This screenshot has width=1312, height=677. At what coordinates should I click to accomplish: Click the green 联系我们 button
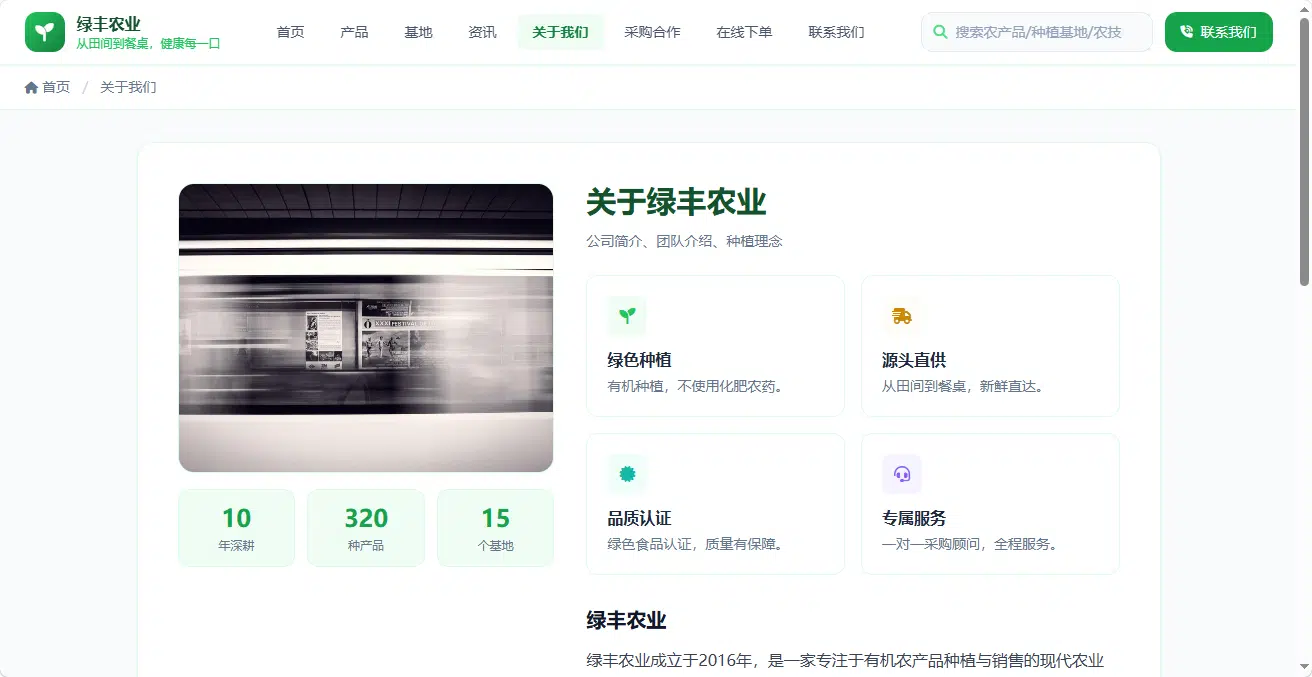[x=1218, y=32]
